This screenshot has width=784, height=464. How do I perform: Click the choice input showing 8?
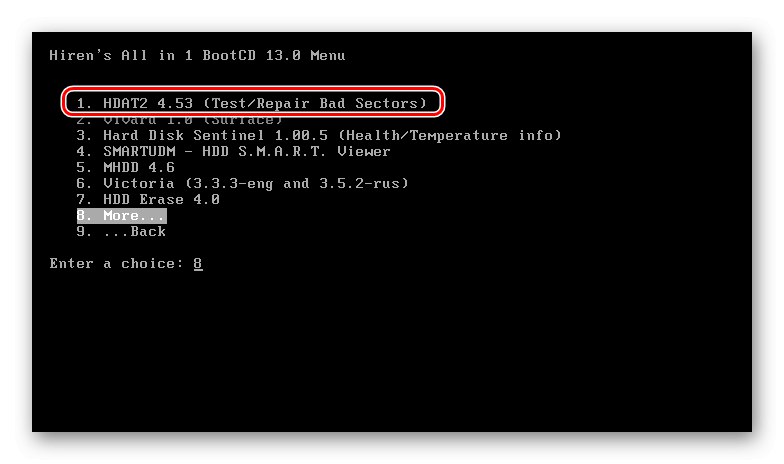[198, 264]
